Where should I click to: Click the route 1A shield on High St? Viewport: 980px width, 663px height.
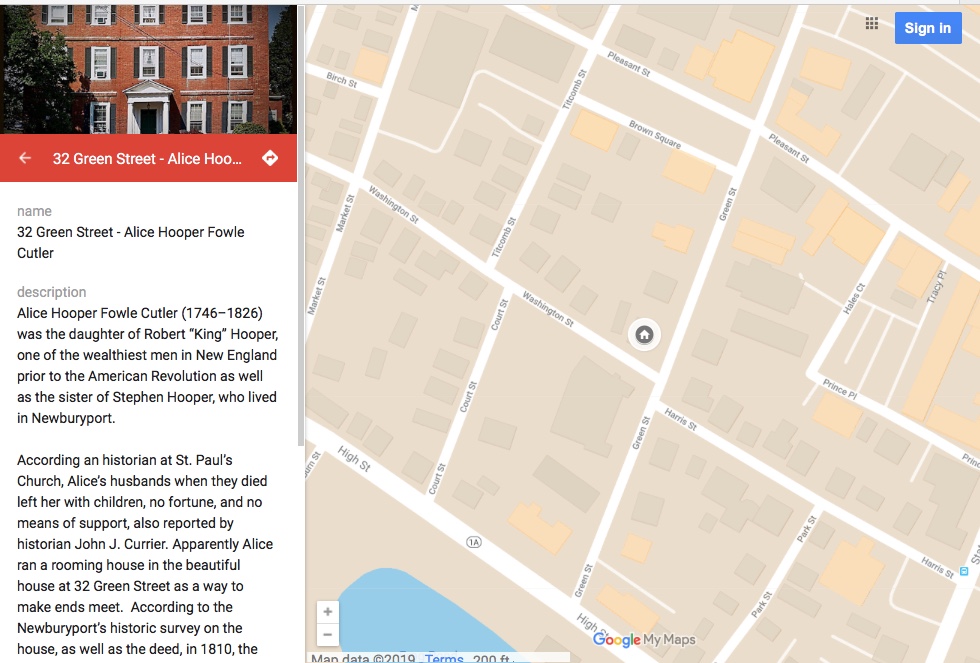(x=473, y=541)
